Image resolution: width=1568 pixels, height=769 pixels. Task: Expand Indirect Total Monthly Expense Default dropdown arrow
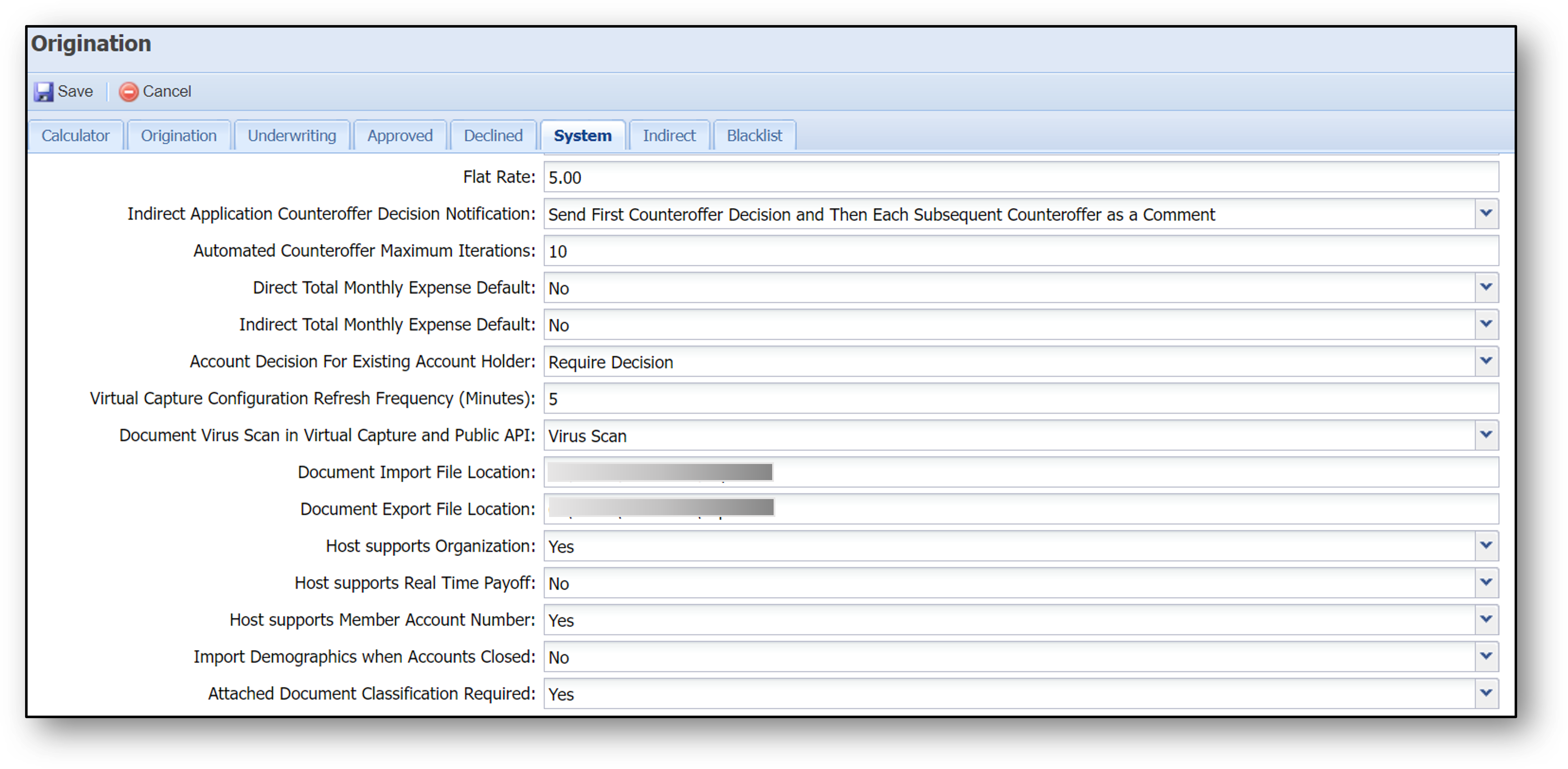[1486, 325]
